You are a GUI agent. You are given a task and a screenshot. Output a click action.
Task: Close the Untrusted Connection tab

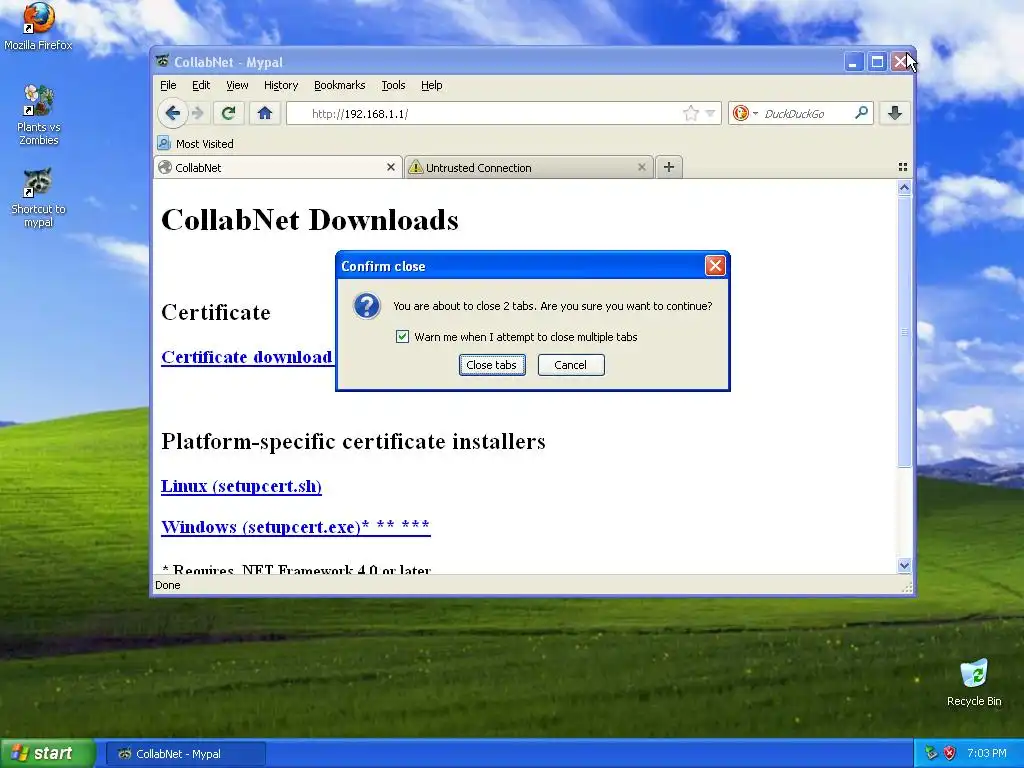click(x=641, y=167)
